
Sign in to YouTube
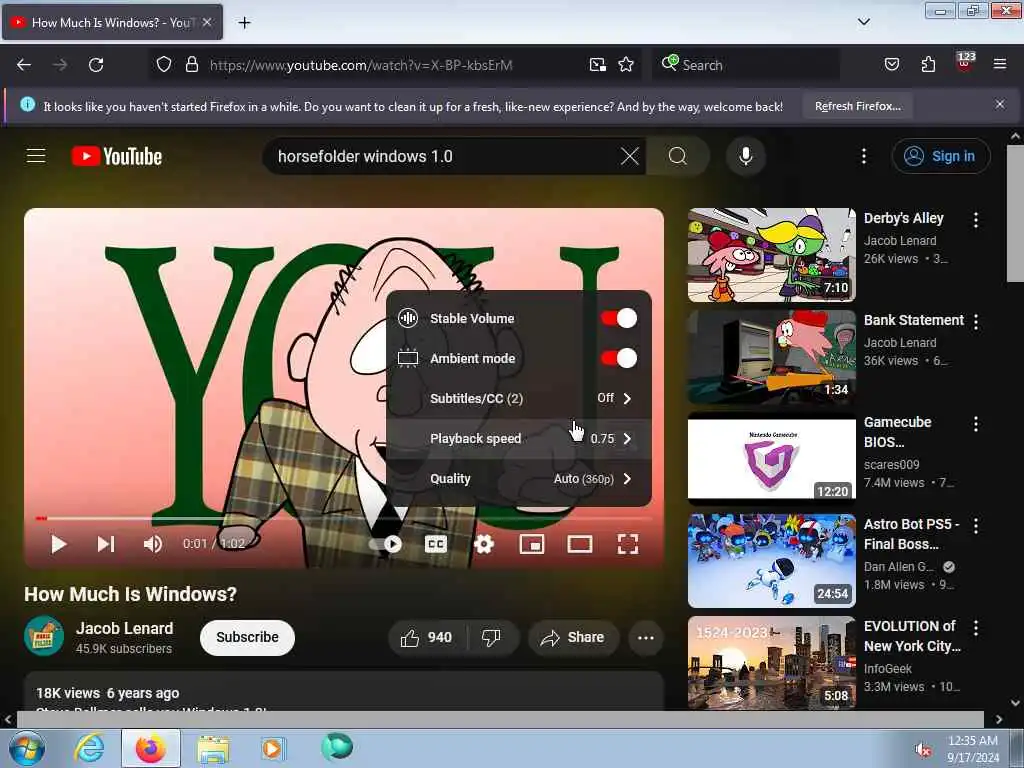940,156
